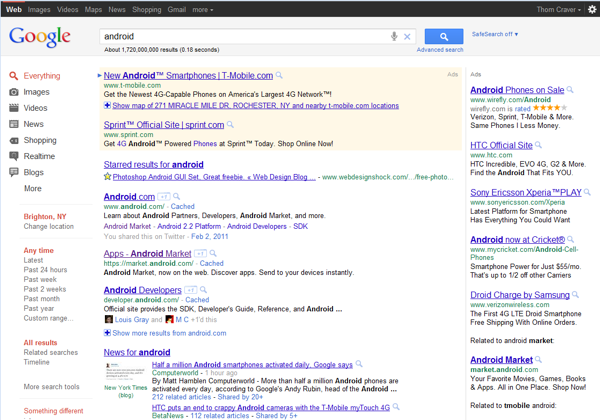Preview Droid Charge by Samsung magnifier icon
Viewport: 600px width, 420px height.
pos(576,295)
